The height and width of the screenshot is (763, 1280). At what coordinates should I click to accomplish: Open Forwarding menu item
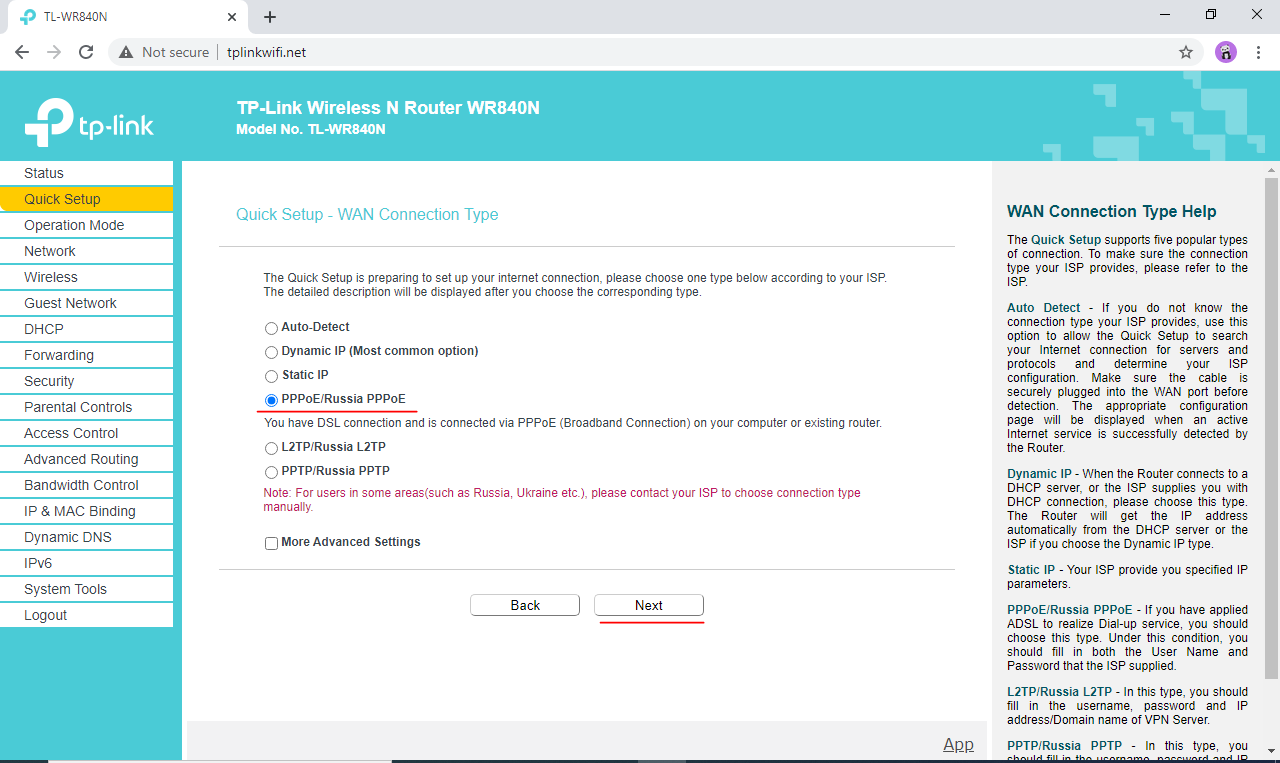(x=86, y=355)
